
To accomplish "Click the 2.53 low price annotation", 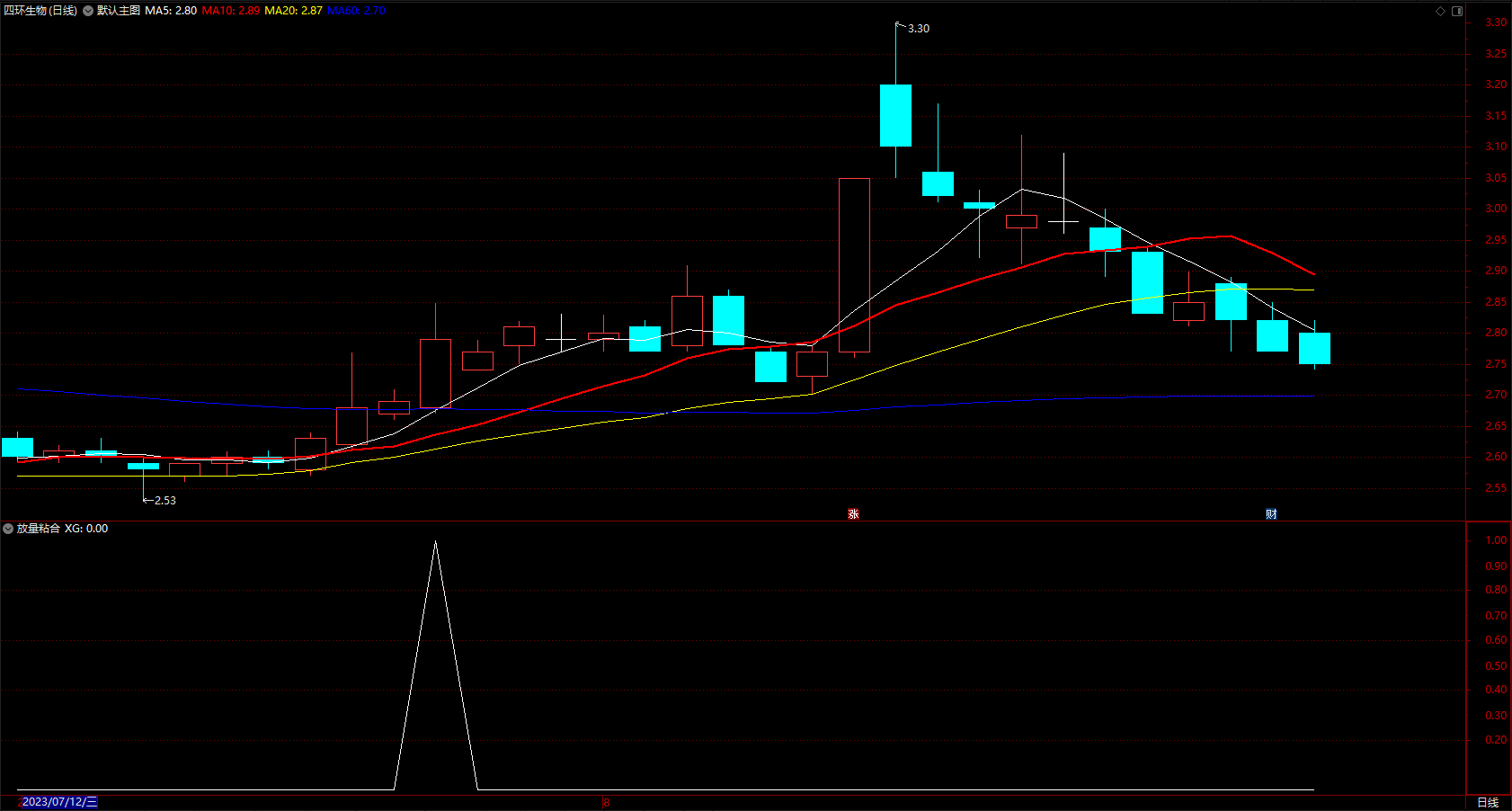I will [x=165, y=501].
